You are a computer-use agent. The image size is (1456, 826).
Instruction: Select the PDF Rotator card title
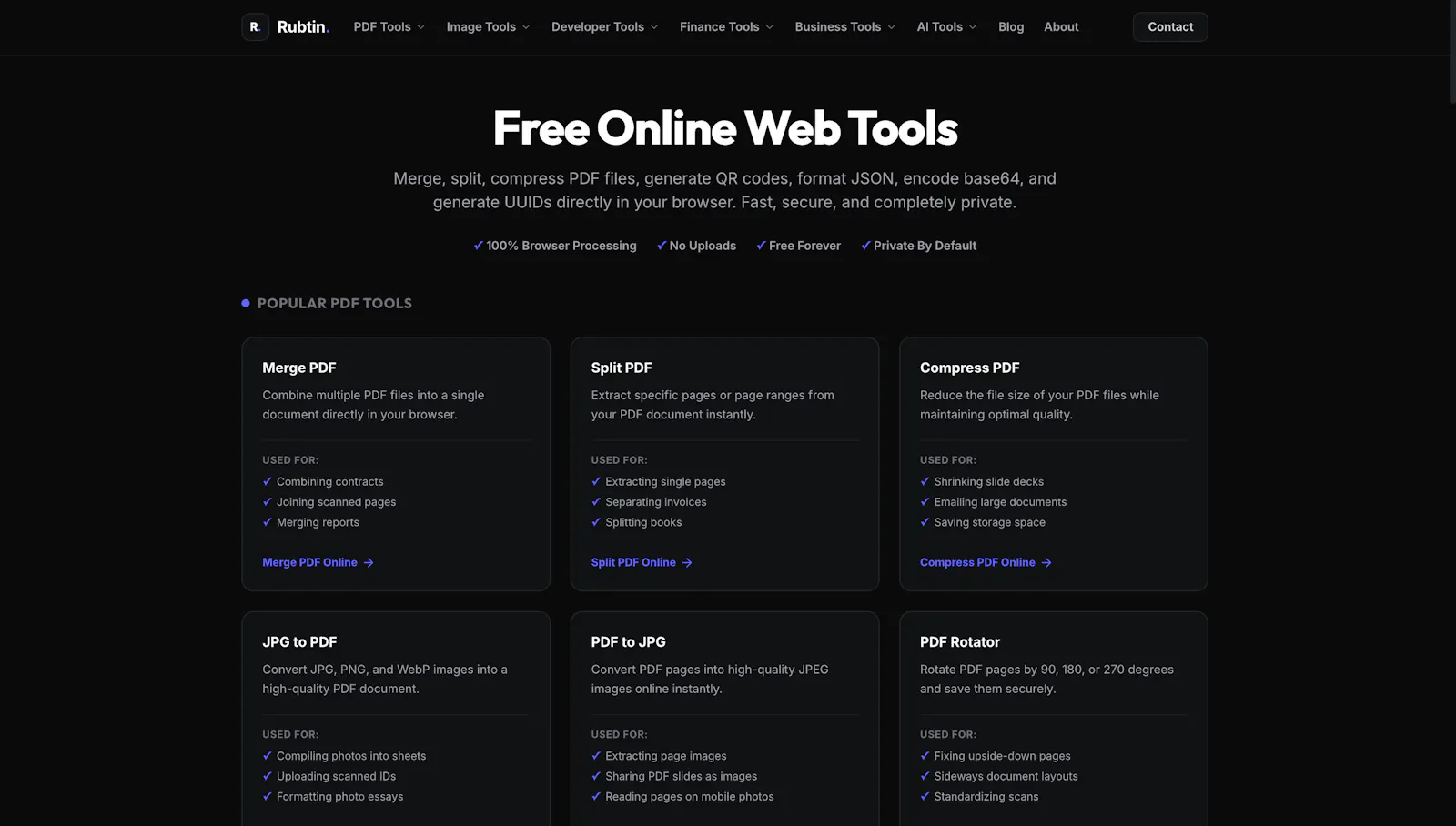[x=960, y=642]
